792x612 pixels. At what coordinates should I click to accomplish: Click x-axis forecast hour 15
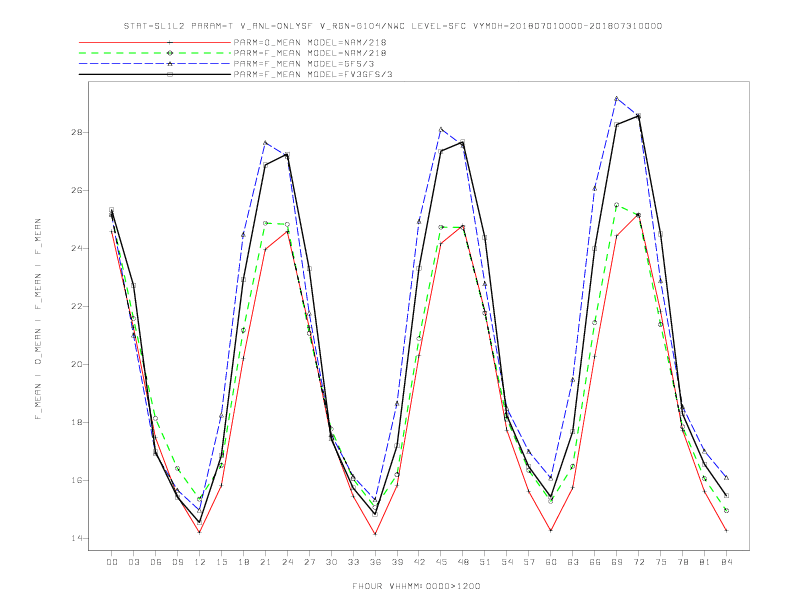pyautogui.click(x=221, y=562)
